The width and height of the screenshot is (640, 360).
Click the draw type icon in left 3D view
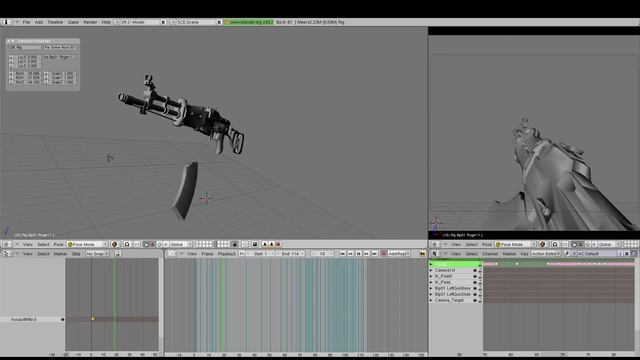tap(114, 244)
